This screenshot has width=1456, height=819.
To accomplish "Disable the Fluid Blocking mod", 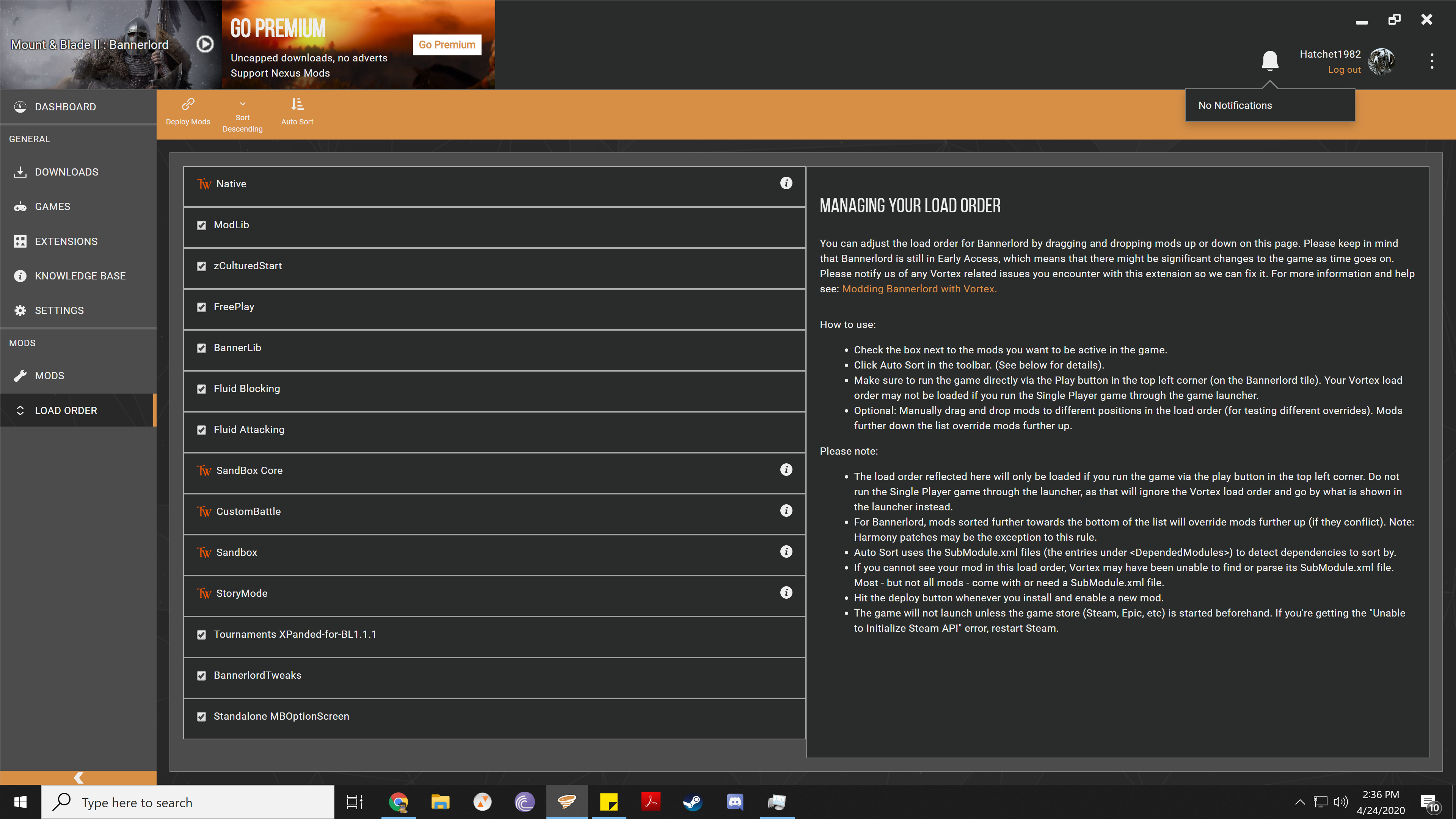I will click(201, 389).
